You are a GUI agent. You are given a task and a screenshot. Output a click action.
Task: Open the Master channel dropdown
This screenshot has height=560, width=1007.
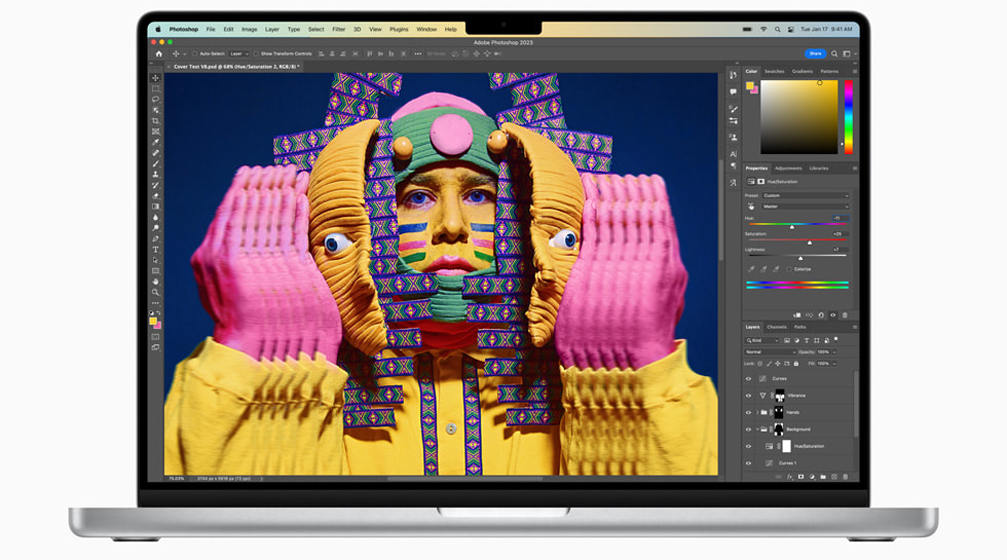806,206
